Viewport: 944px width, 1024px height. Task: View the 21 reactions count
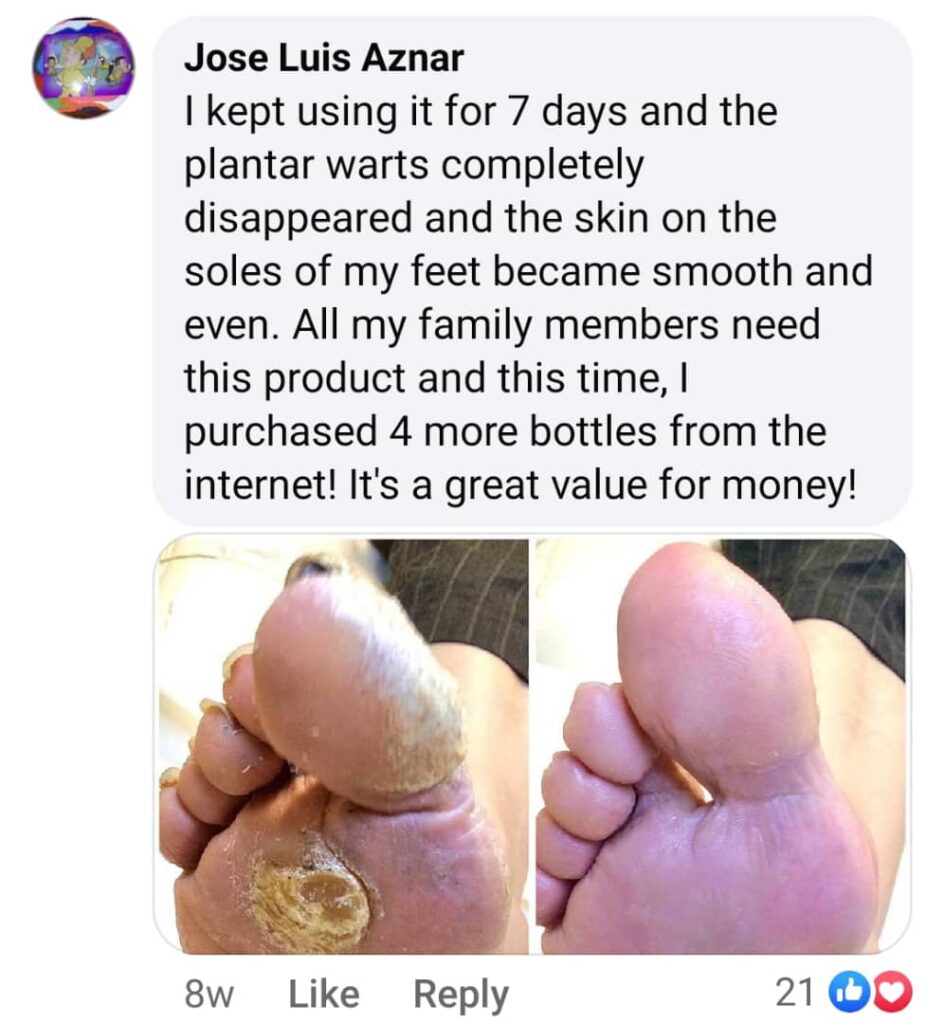tap(794, 993)
